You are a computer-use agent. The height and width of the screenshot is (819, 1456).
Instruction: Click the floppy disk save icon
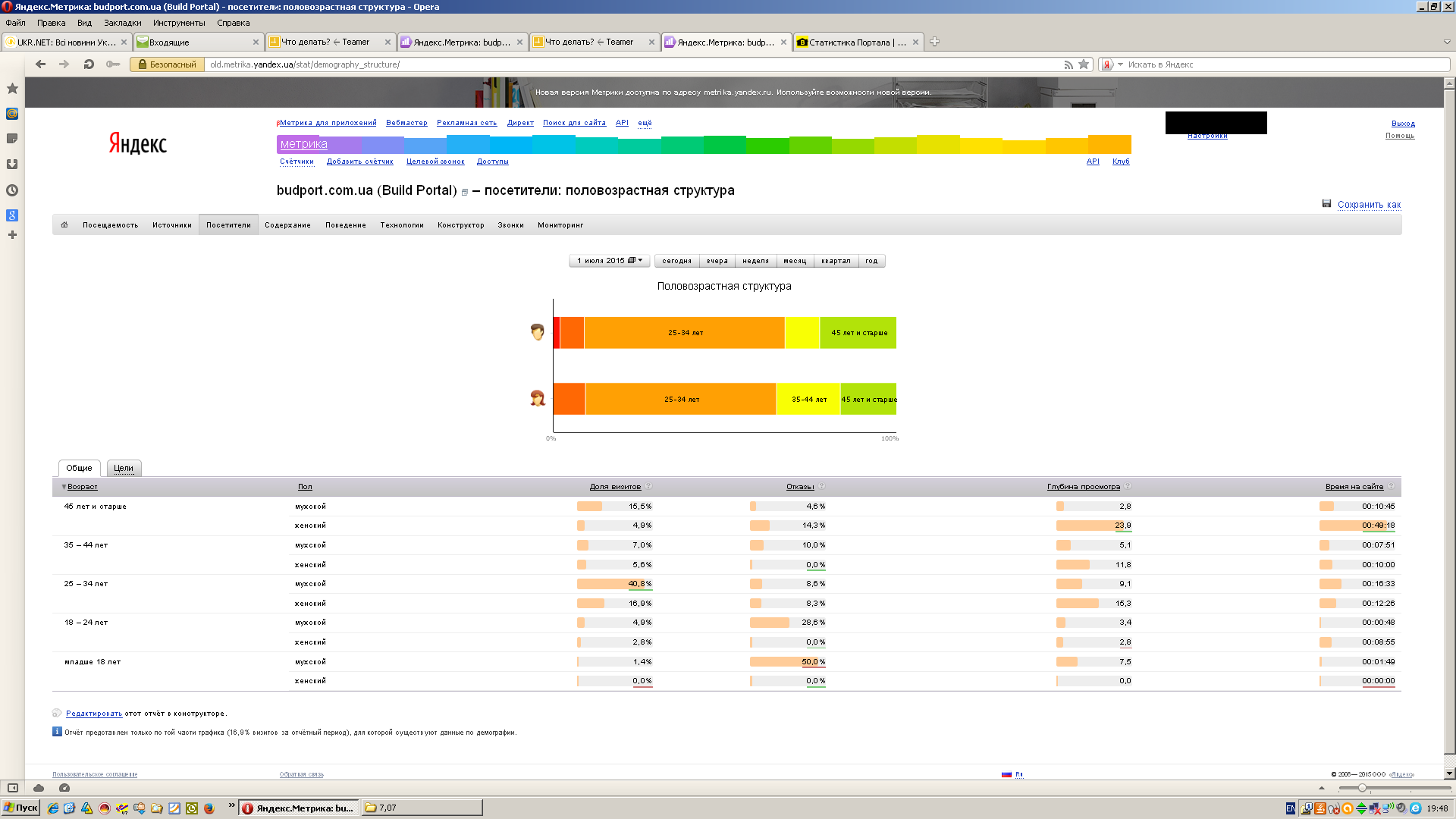click(x=1326, y=204)
